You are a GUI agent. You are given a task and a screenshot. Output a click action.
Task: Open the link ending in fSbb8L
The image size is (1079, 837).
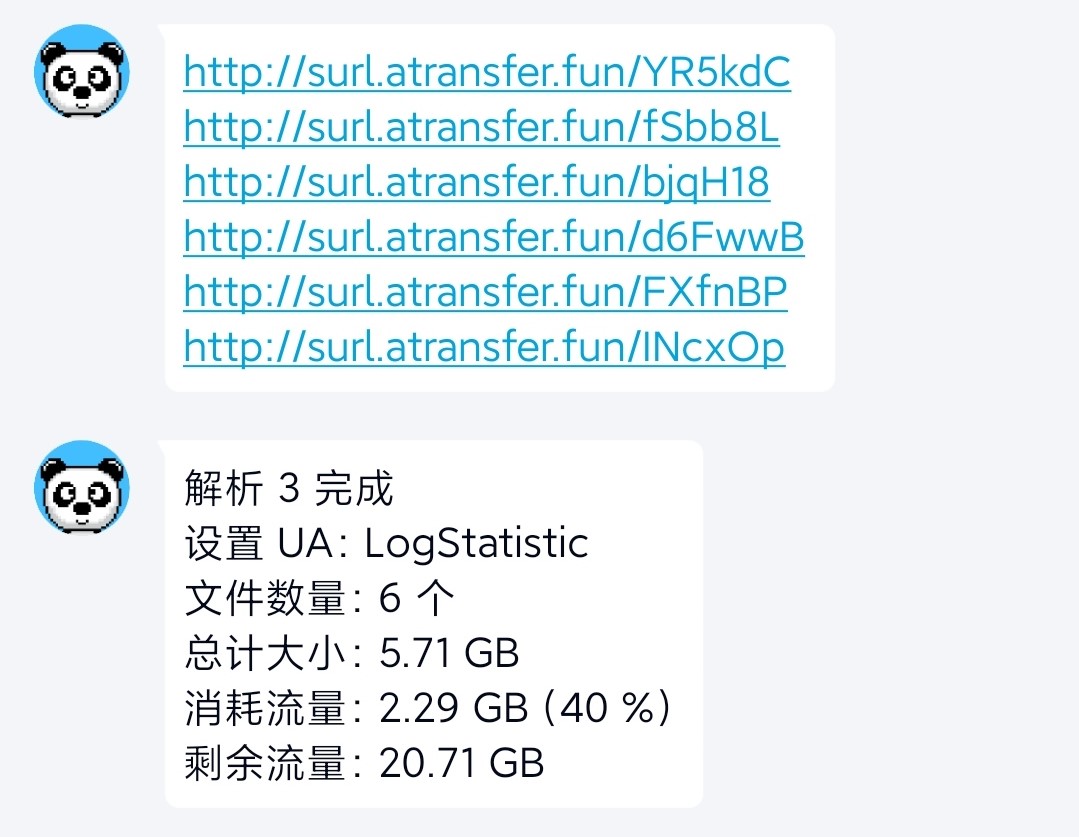481,128
